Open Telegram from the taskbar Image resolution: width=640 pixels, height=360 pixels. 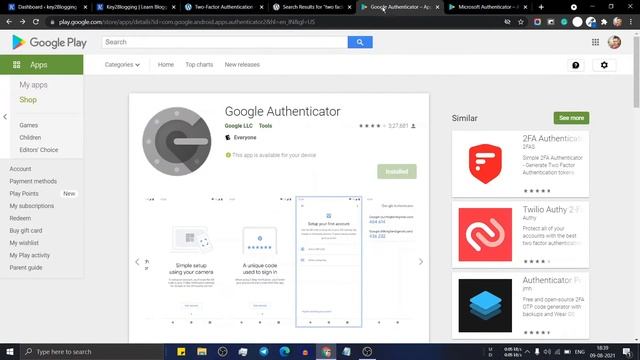(x=264, y=351)
